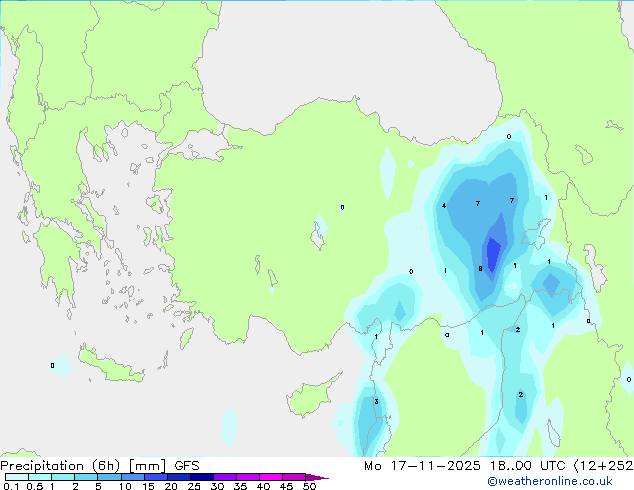The image size is (634, 490).
Task: Pick the 35–40 mm legend color swatch
Action: (247, 477)
